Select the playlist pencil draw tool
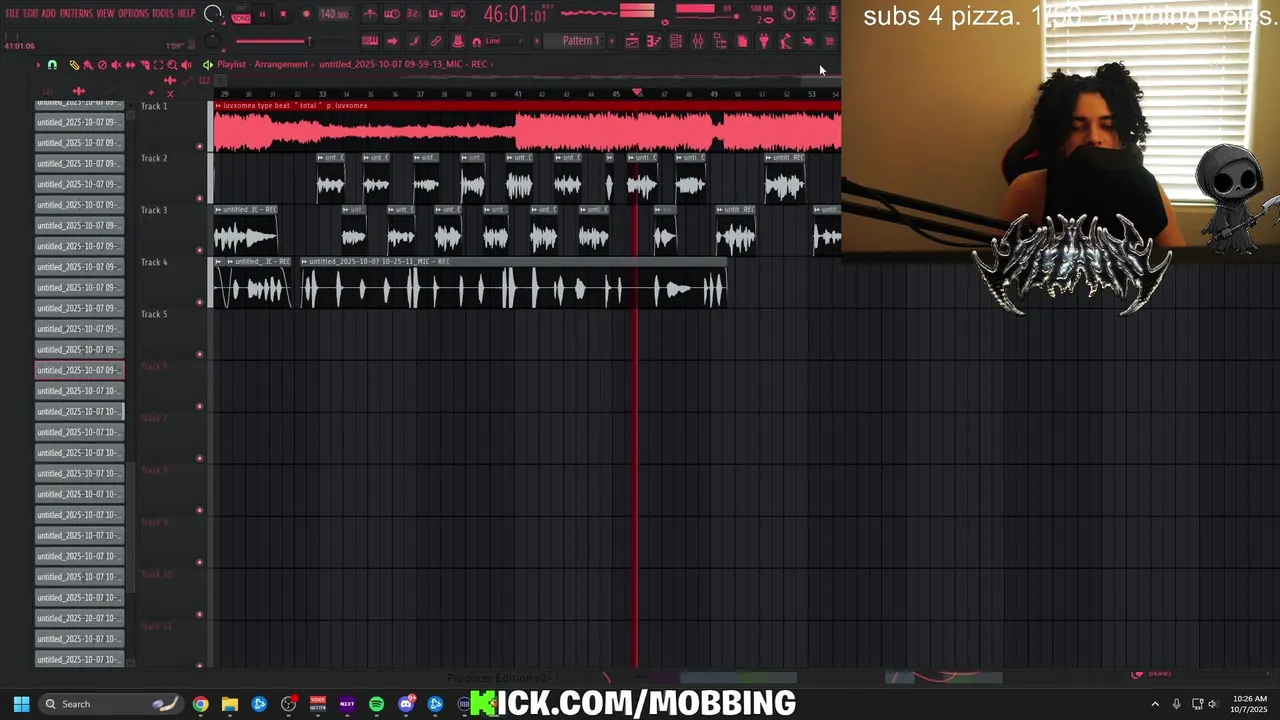 pyautogui.click(x=74, y=65)
